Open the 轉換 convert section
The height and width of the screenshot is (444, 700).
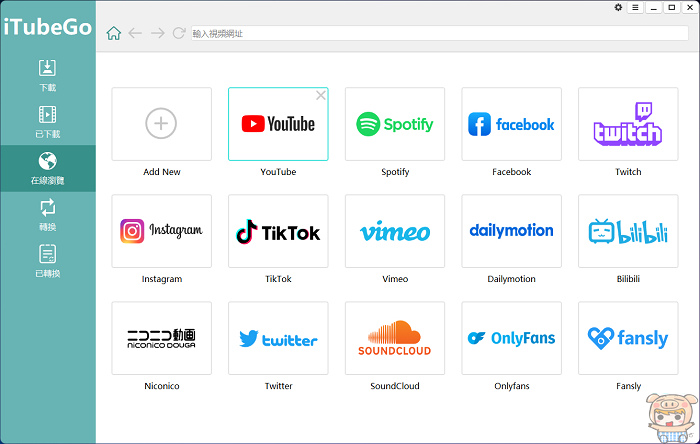(47, 215)
